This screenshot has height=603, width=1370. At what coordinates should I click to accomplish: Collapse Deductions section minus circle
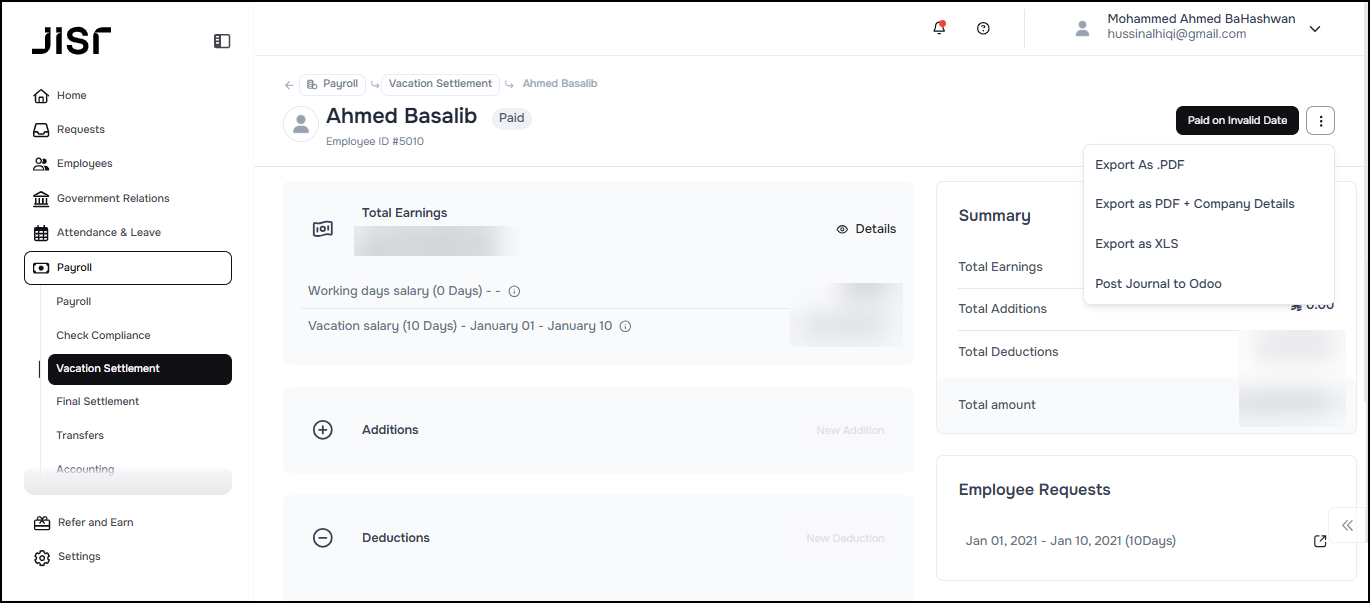[x=323, y=538]
